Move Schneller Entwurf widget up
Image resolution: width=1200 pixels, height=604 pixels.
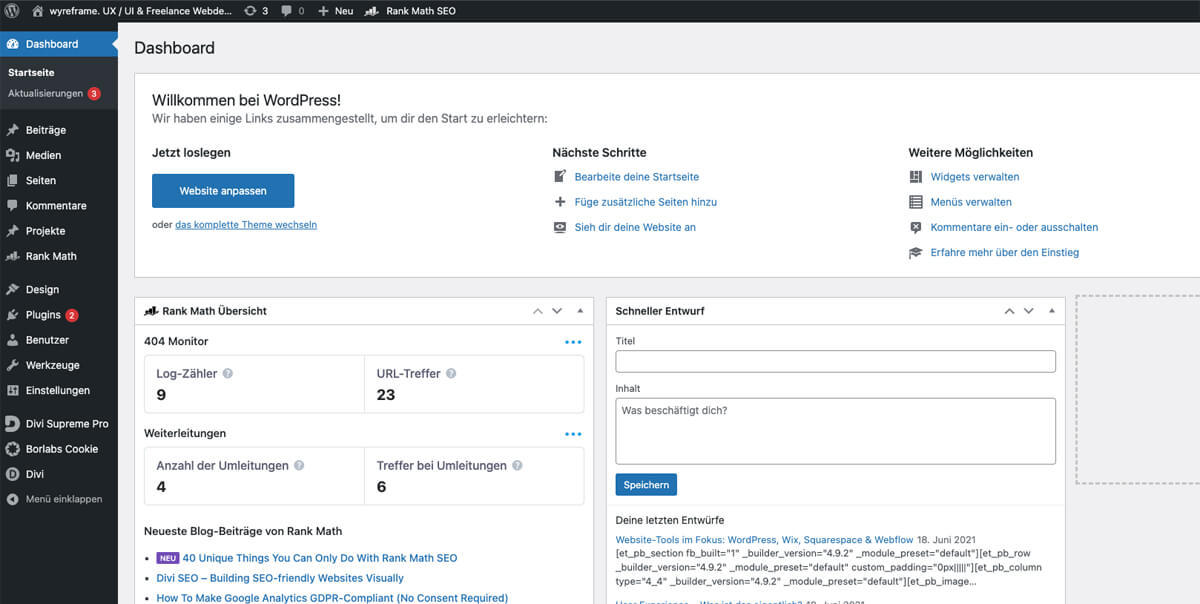(1009, 311)
